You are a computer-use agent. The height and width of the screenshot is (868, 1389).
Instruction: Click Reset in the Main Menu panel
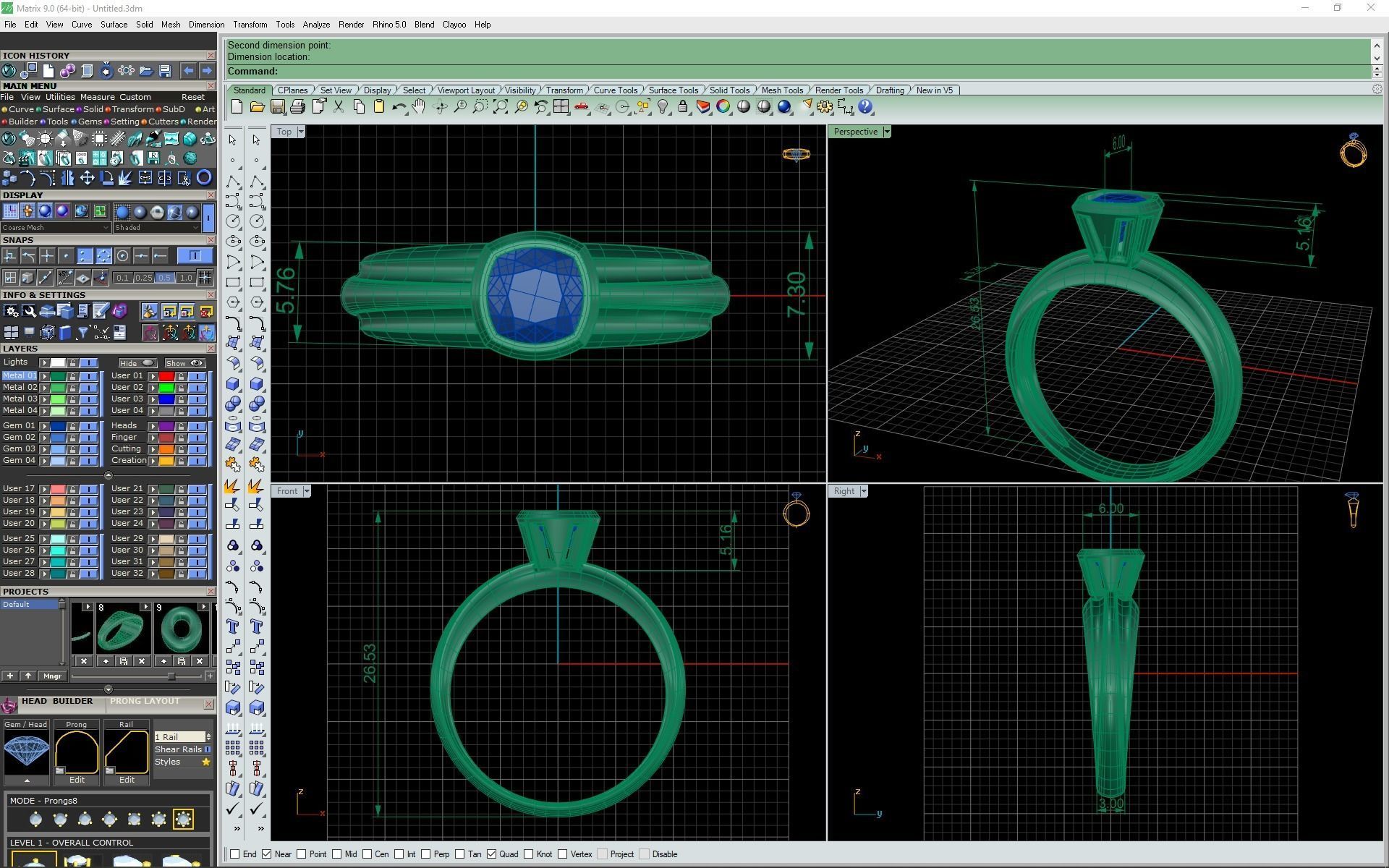[192, 97]
